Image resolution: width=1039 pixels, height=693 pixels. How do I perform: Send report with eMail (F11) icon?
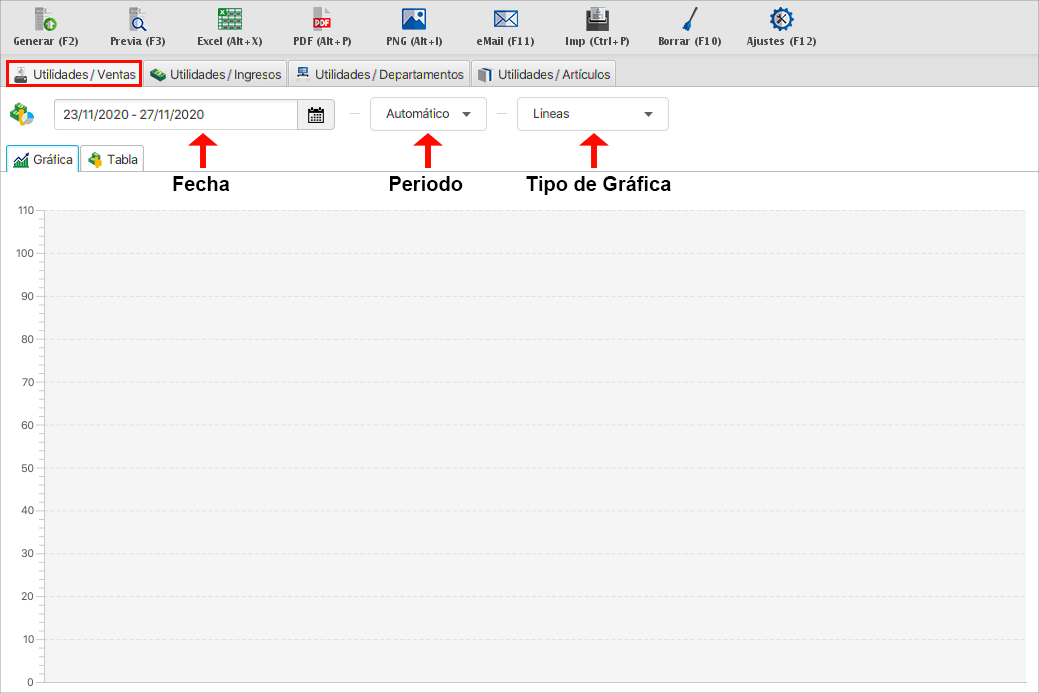tap(505, 19)
